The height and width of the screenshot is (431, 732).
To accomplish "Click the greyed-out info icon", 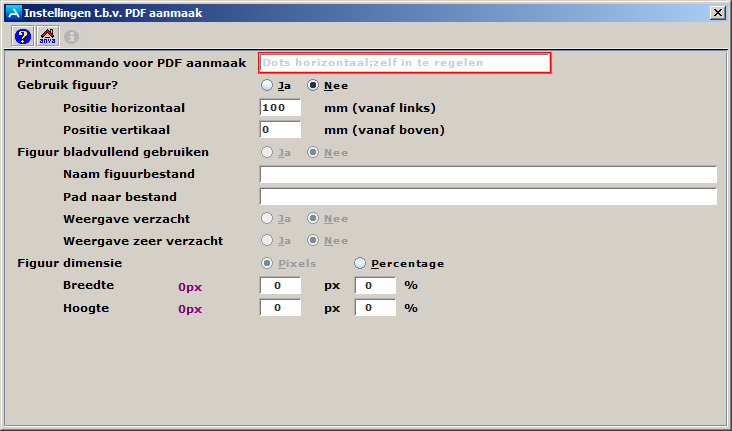I will point(71,36).
